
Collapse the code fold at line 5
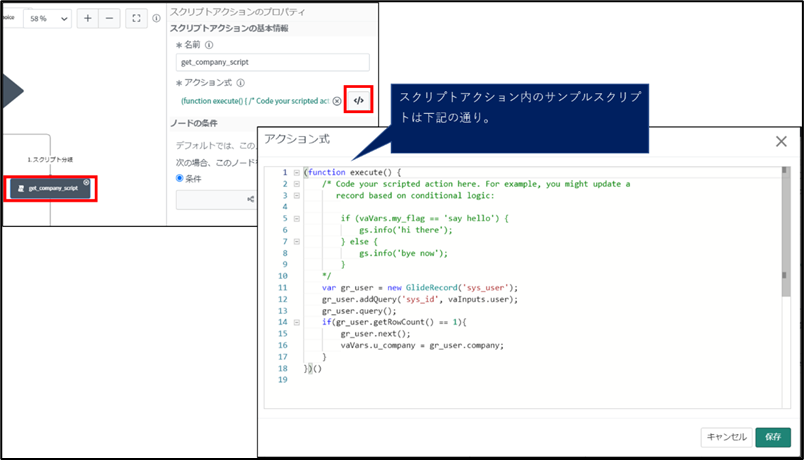pyautogui.click(x=296, y=218)
